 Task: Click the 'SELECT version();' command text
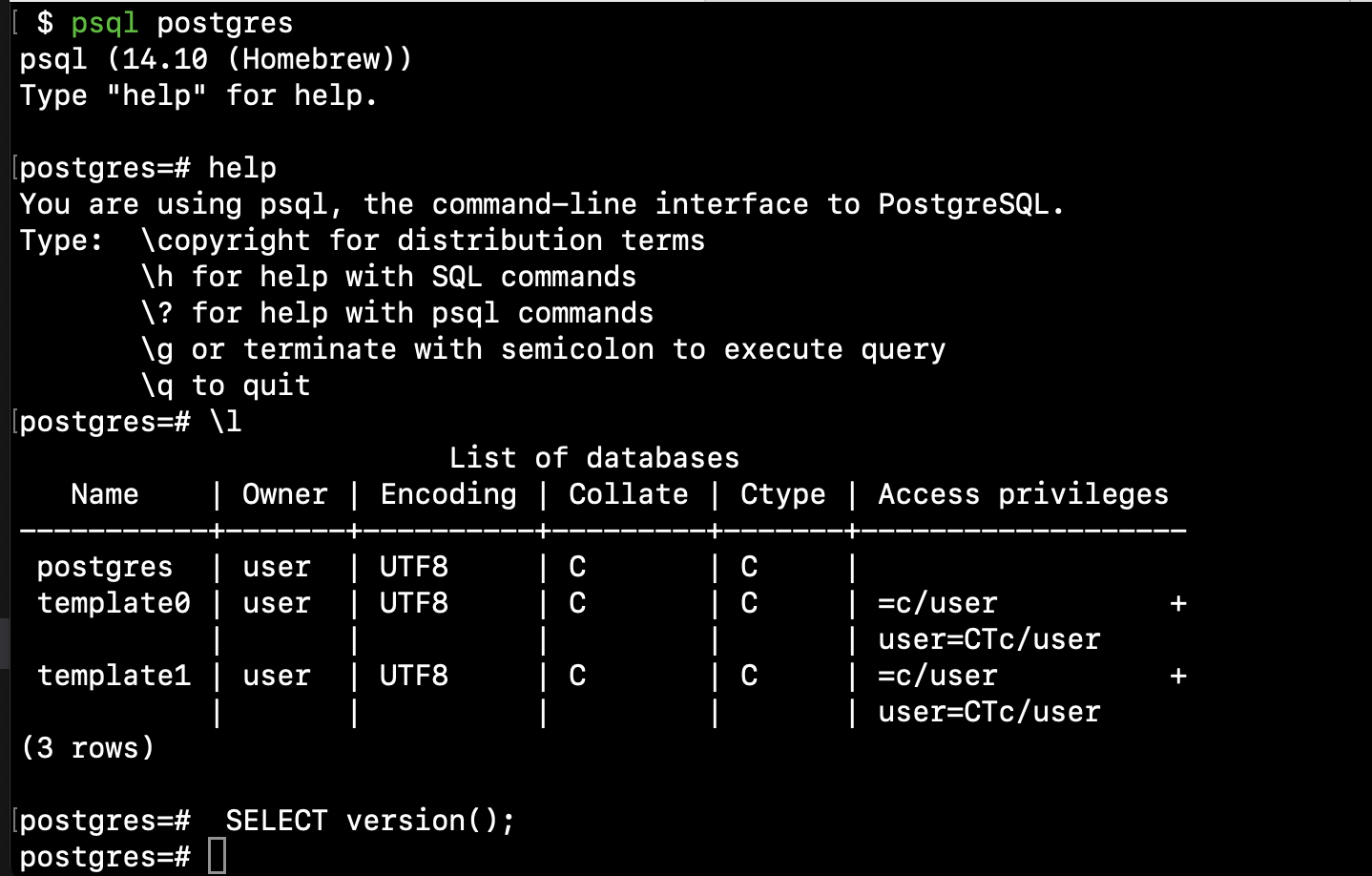coord(370,821)
